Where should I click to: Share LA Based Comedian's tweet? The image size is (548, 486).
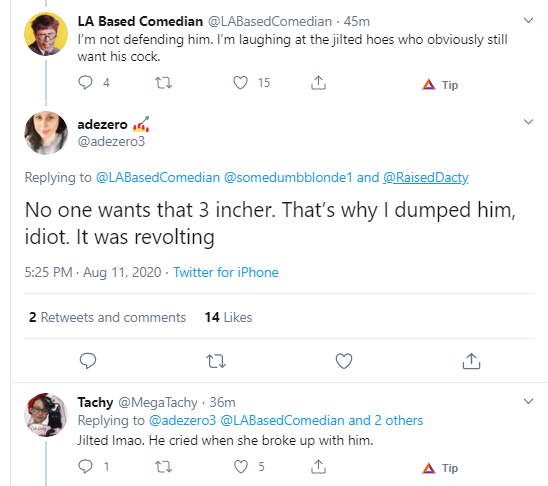[x=318, y=83]
